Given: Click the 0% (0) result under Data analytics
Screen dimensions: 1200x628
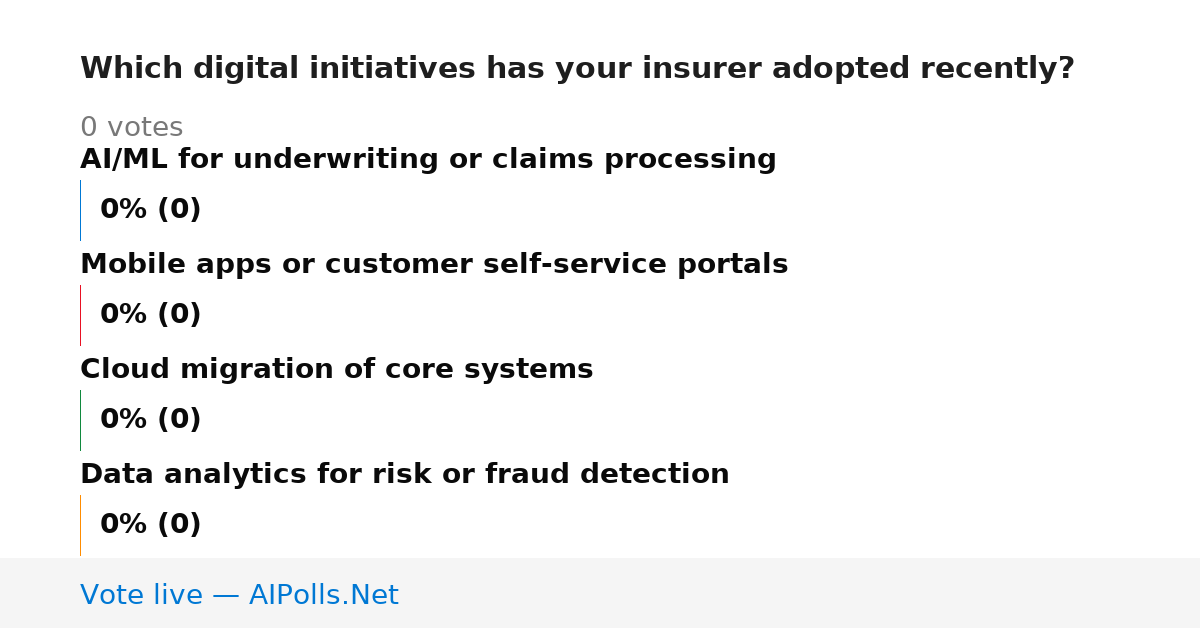Looking at the screenshot, I should pyautogui.click(x=151, y=525).
